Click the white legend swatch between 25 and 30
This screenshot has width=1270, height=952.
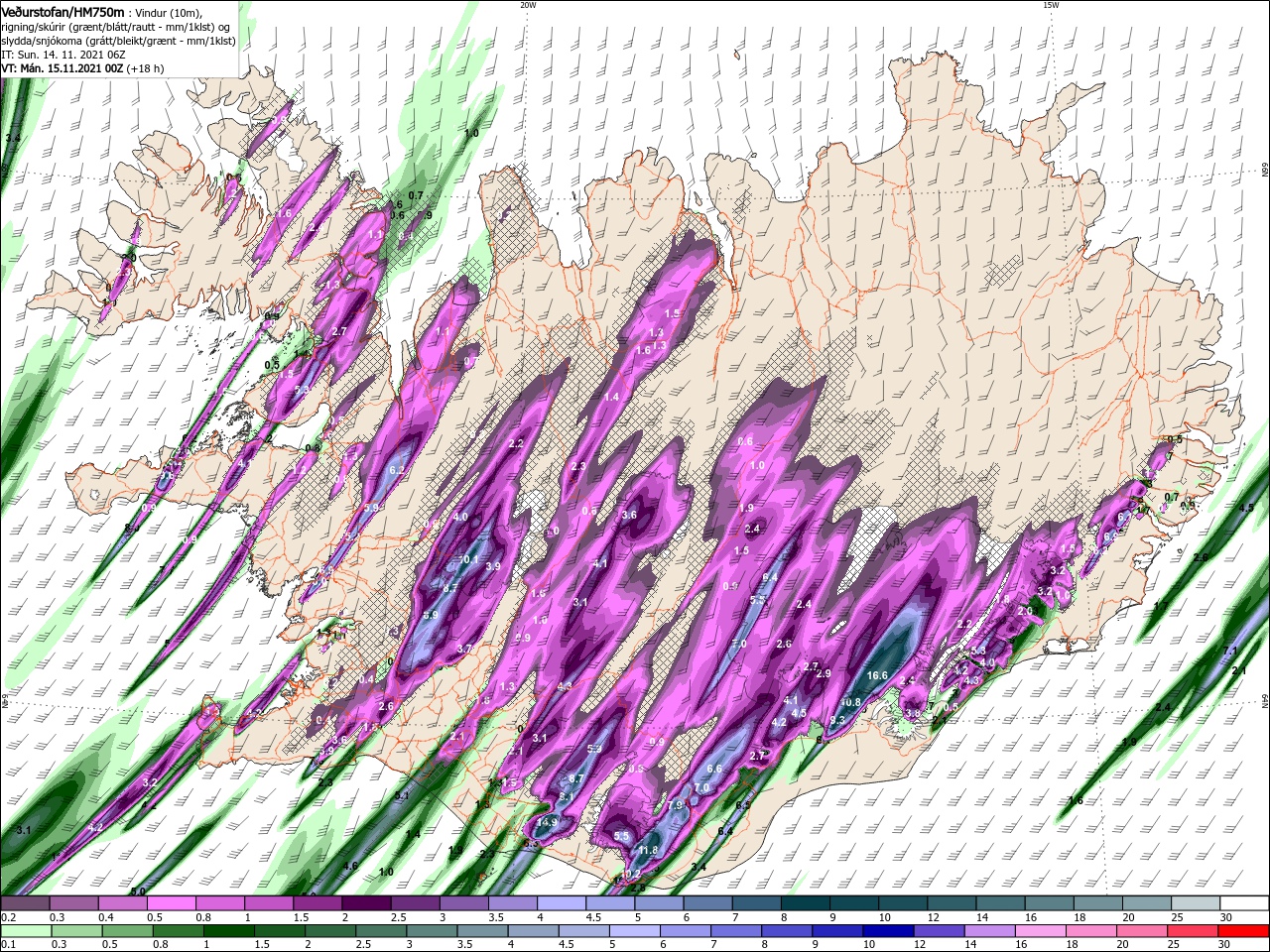tap(1196, 903)
